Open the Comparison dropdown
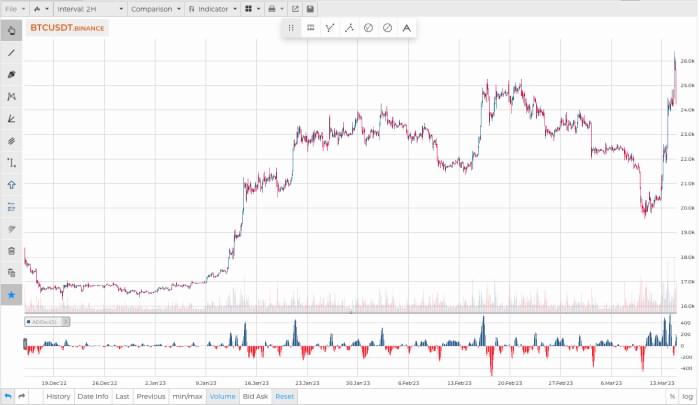 pos(156,9)
